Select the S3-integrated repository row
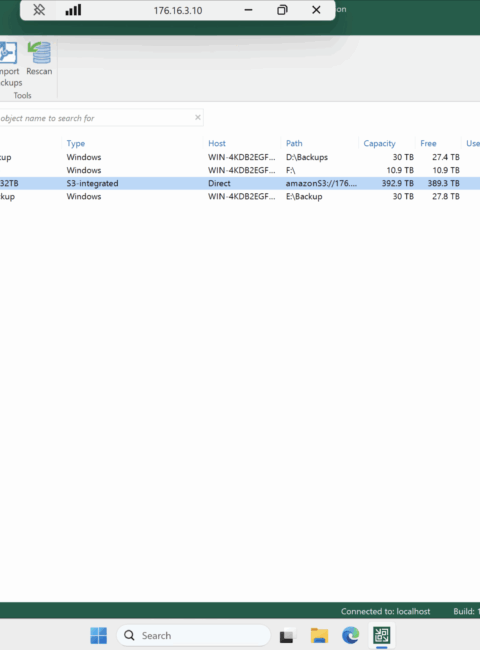480x650 pixels. (240, 183)
